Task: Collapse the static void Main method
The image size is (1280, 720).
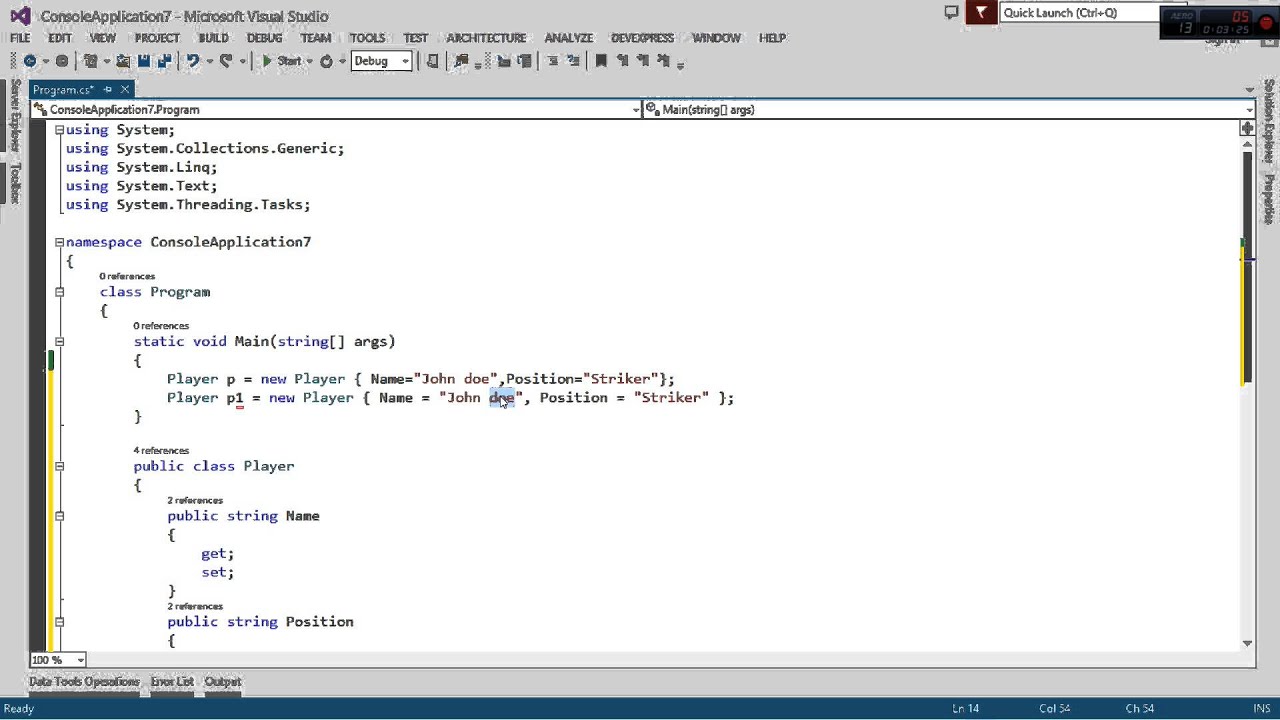Action: (59, 342)
